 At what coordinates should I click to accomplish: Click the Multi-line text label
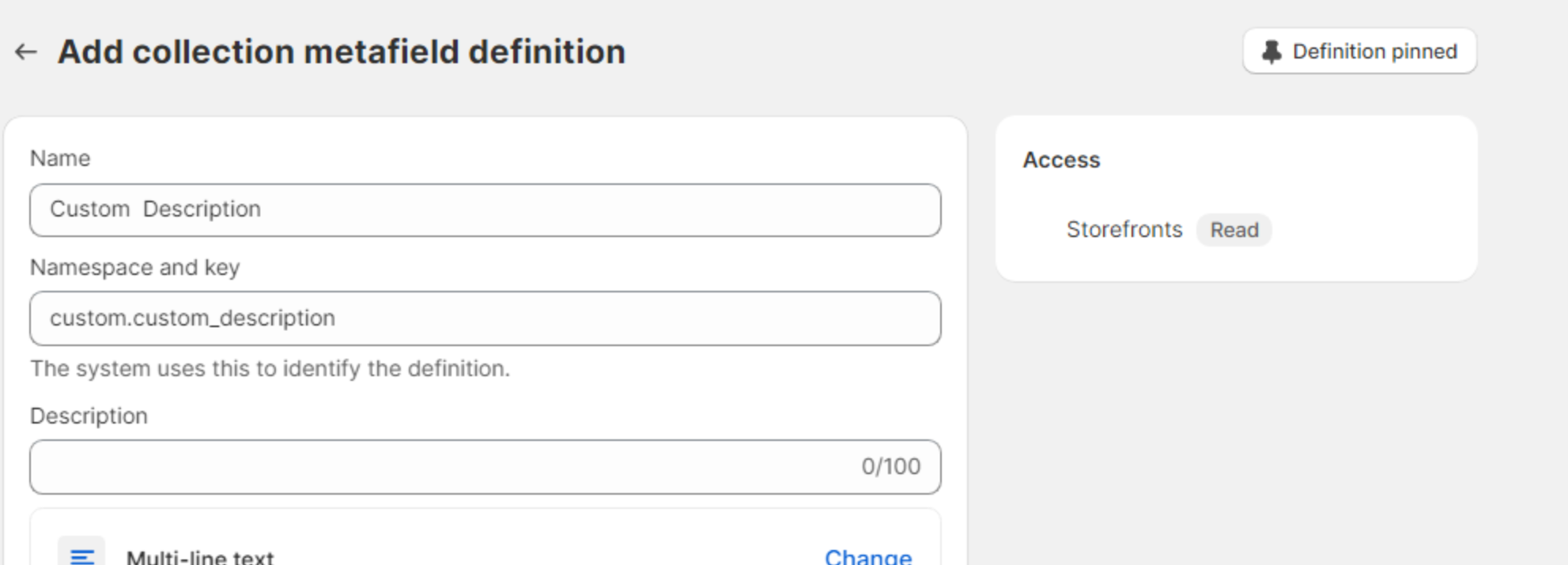[x=200, y=556]
